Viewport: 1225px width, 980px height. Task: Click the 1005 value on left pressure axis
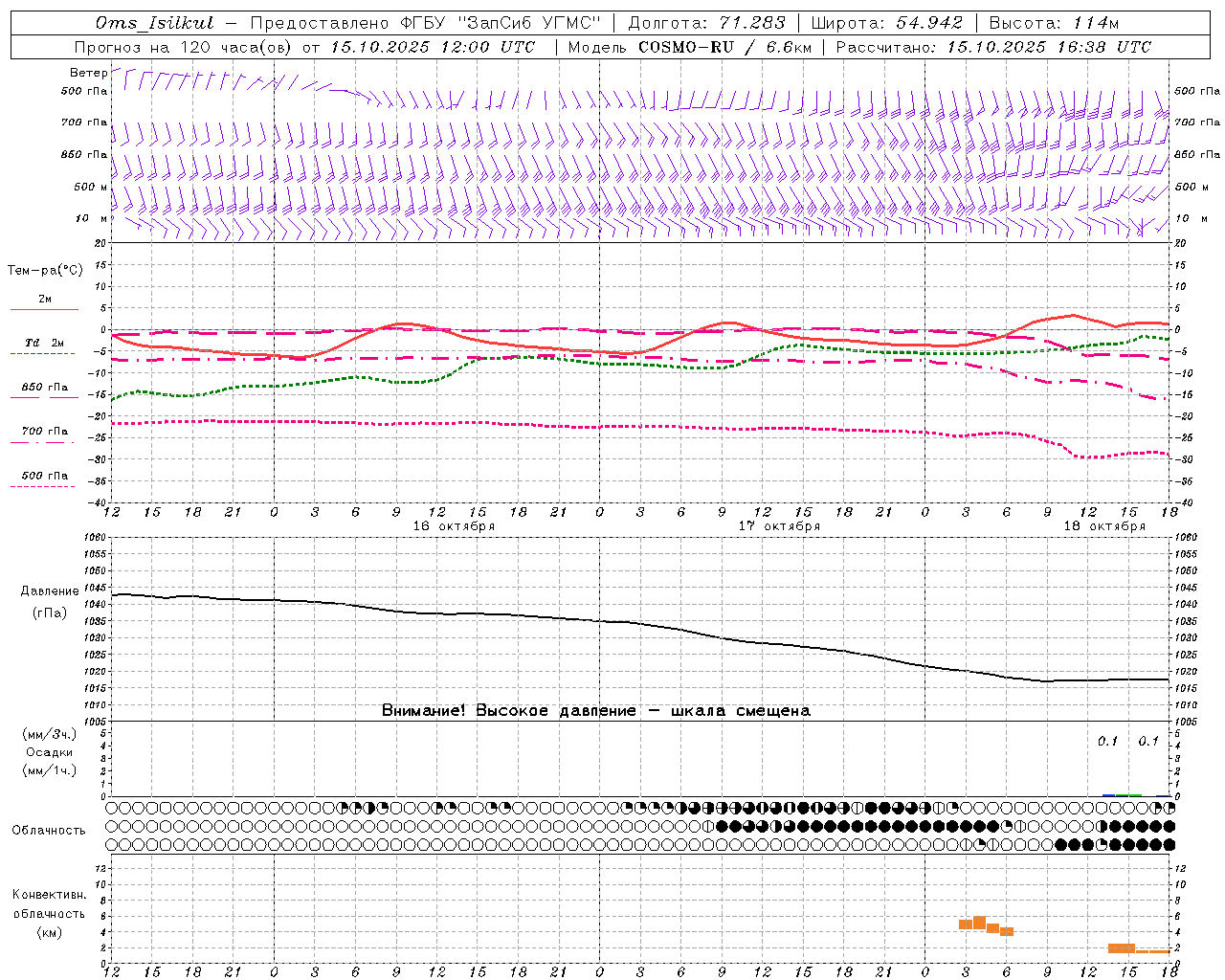(96, 721)
